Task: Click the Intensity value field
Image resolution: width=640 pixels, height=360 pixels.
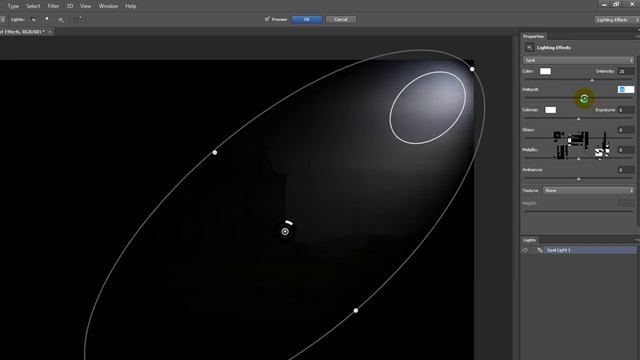Action: pos(625,71)
